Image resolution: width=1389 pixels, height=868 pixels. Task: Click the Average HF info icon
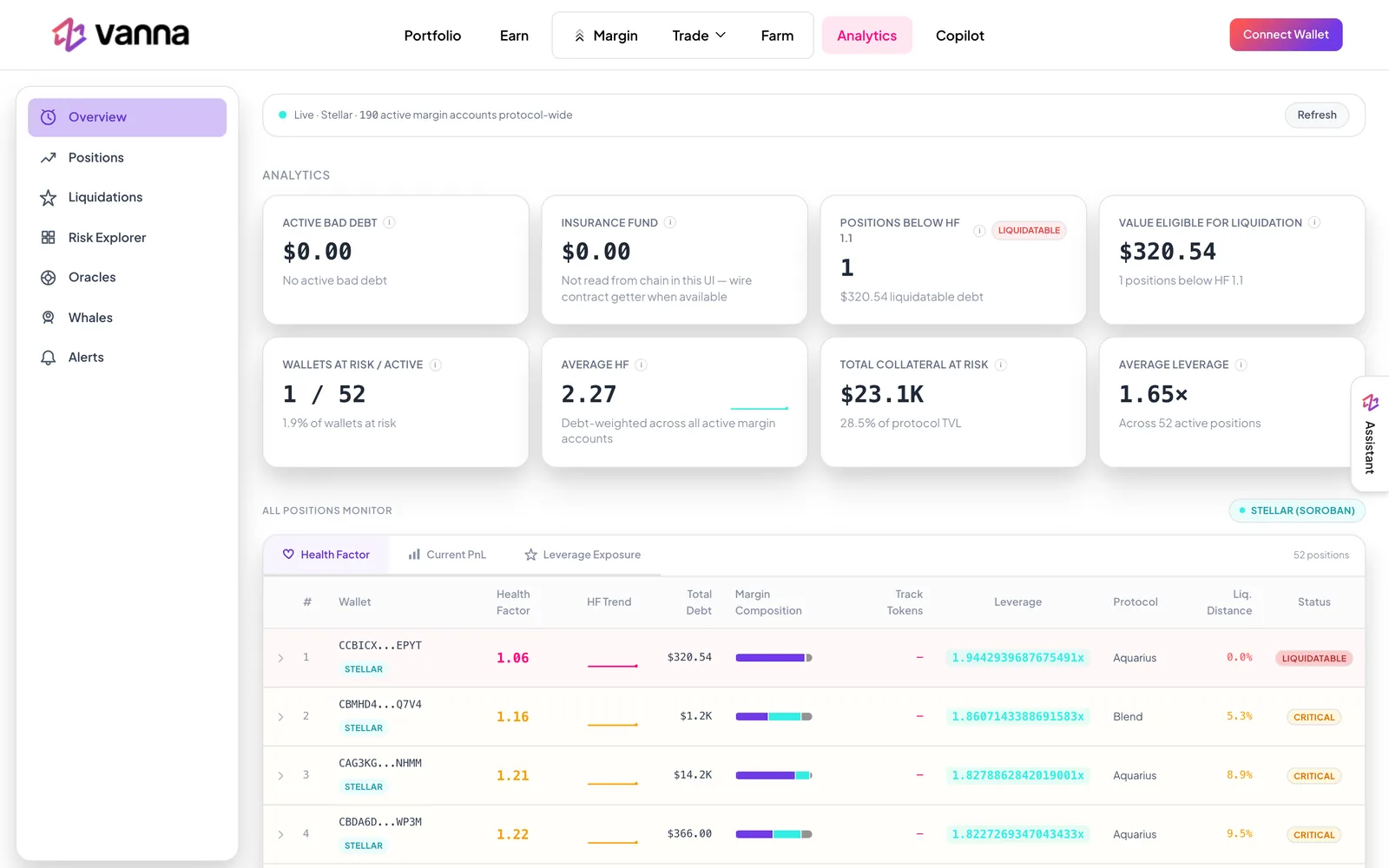click(x=641, y=365)
